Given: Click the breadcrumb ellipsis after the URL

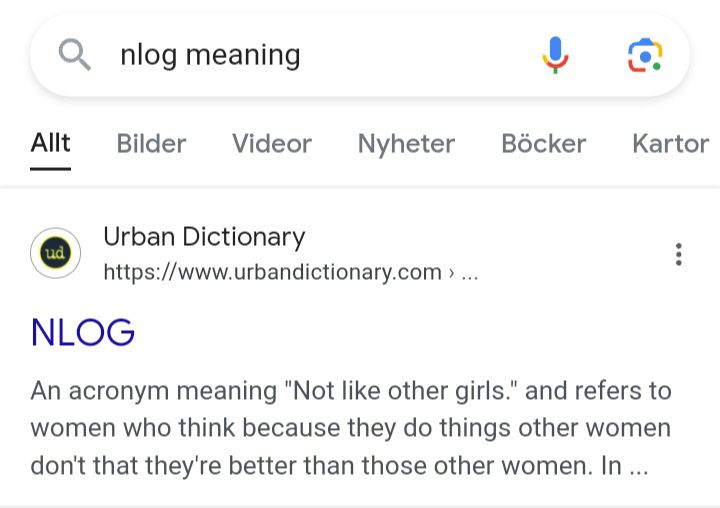Looking at the screenshot, I should [x=469, y=273].
